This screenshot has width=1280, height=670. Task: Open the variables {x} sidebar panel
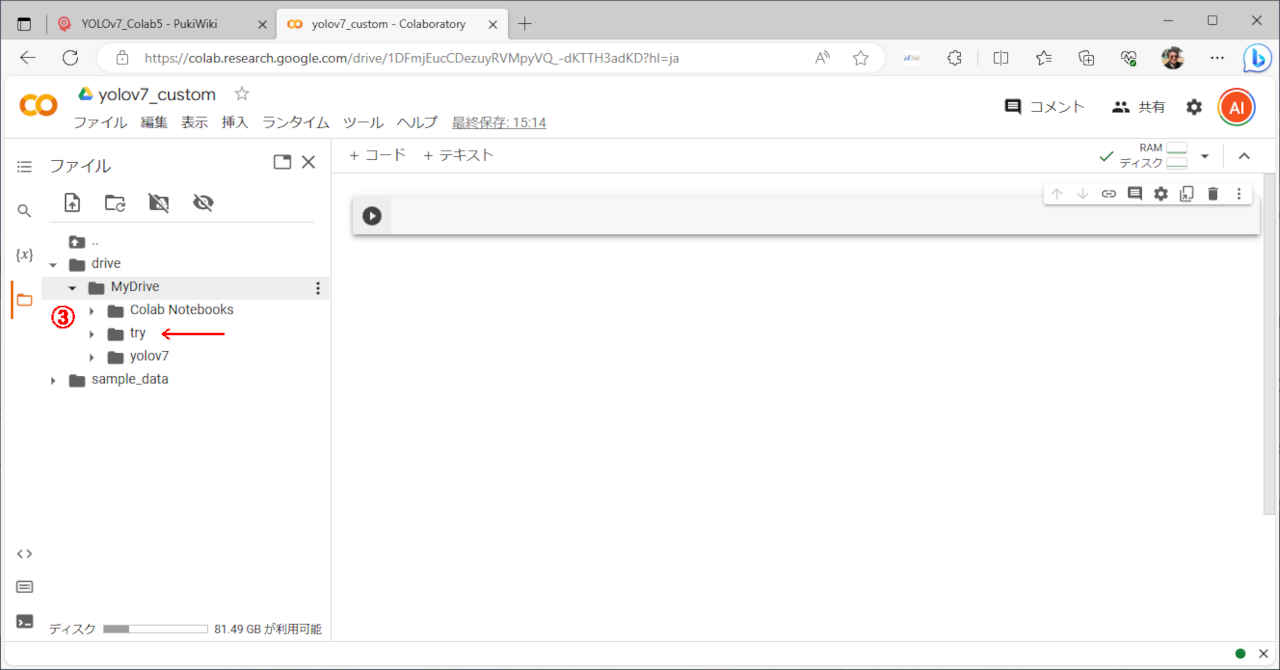[24, 255]
